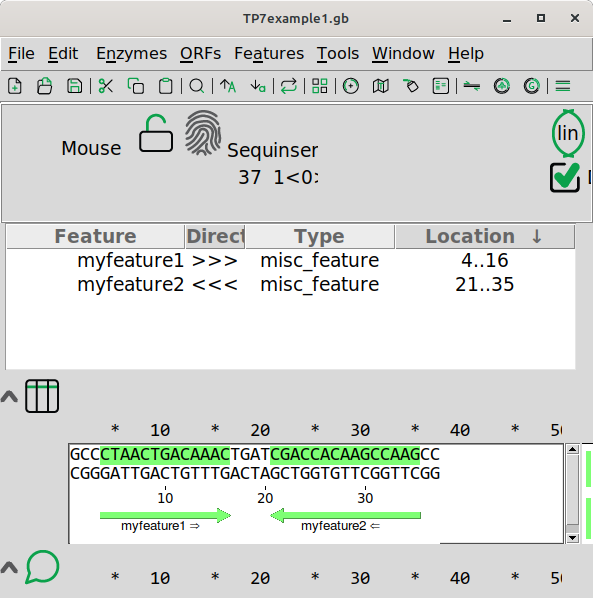Select the myfeature1 row in table
593x598 pixels.
pyautogui.click(x=291, y=260)
